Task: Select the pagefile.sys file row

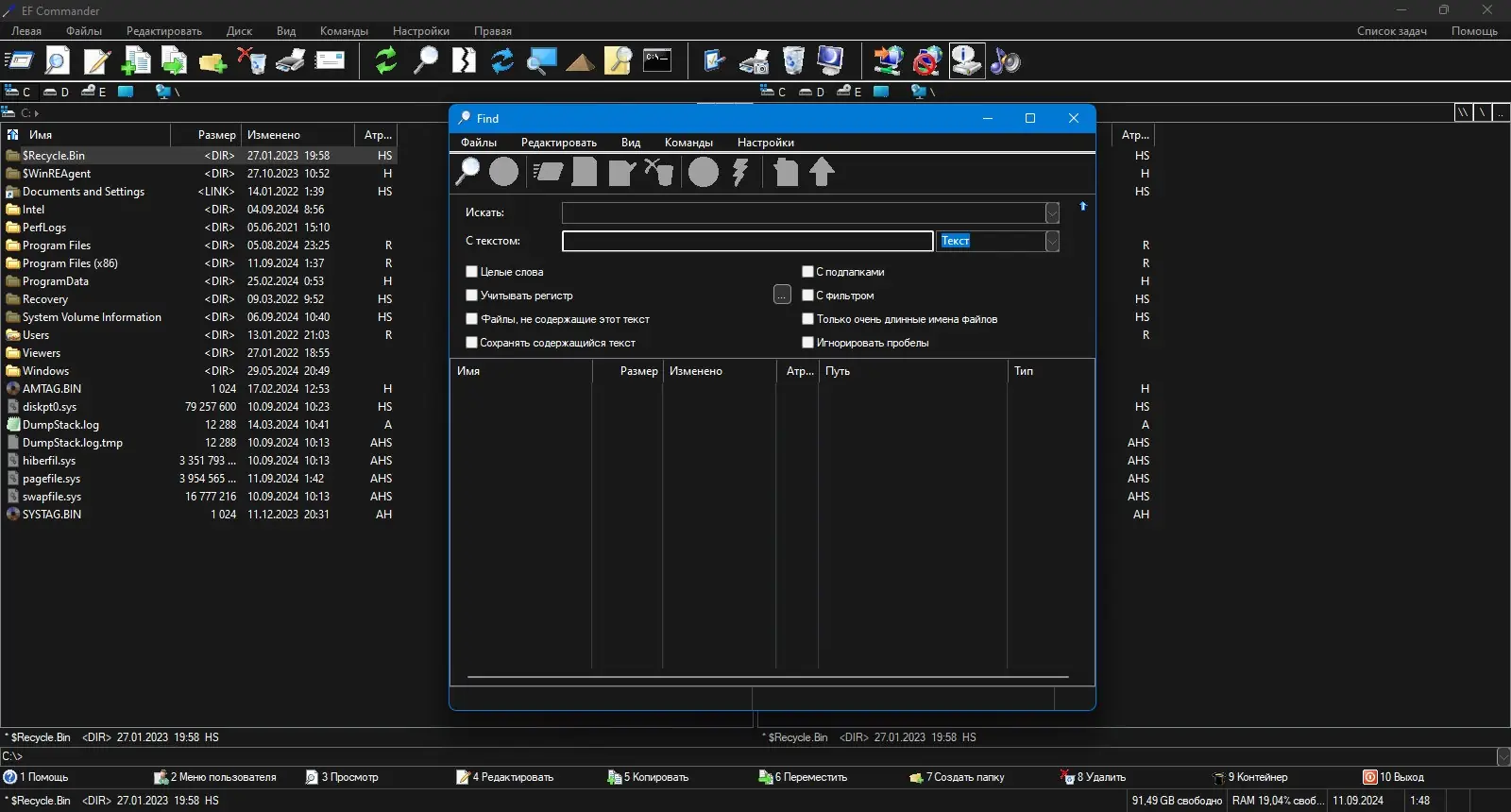Action: [198, 479]
